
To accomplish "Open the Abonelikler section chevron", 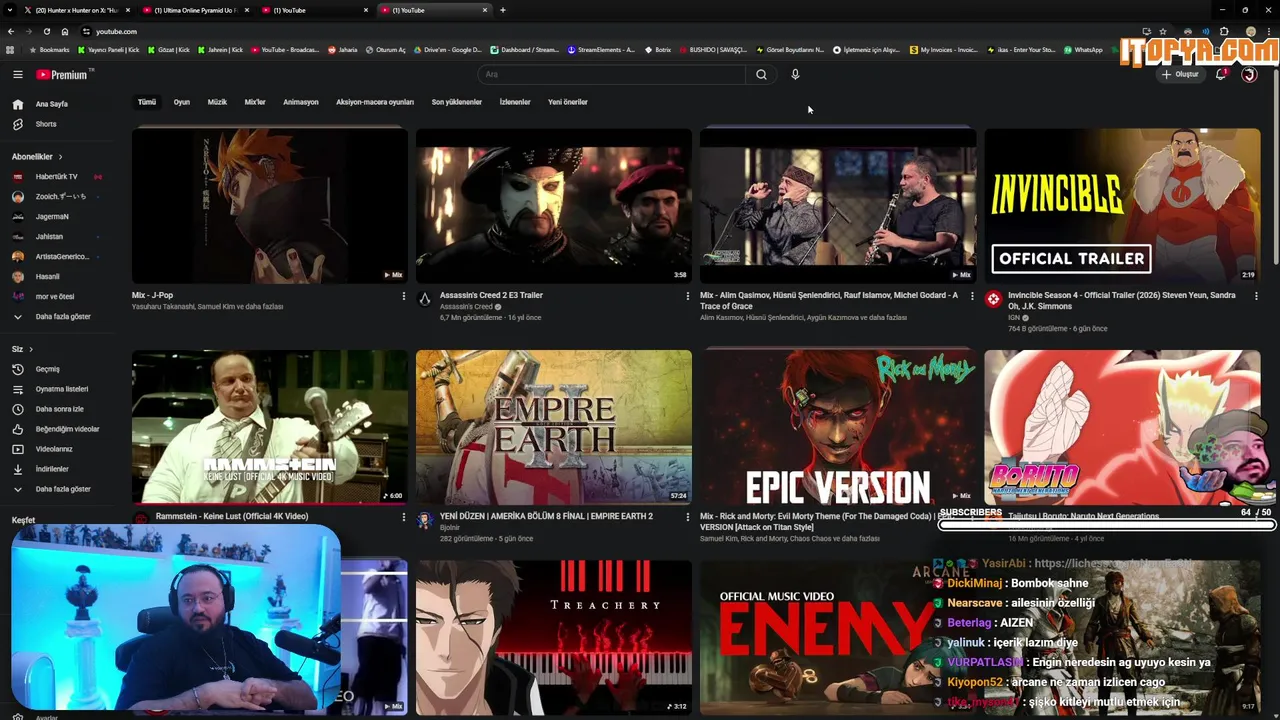I will coord(60,157).
